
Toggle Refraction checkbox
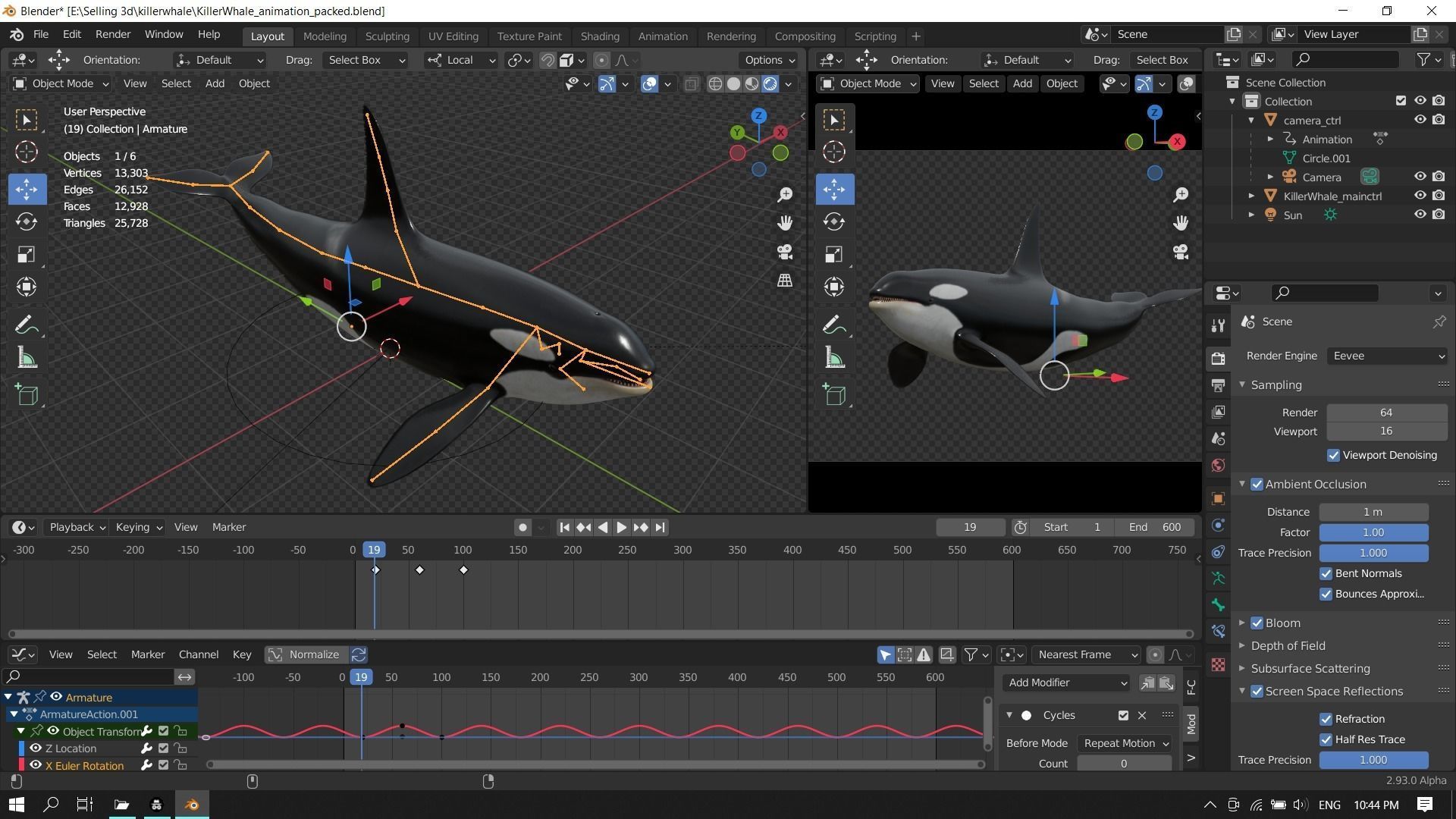pos(1326,720)
